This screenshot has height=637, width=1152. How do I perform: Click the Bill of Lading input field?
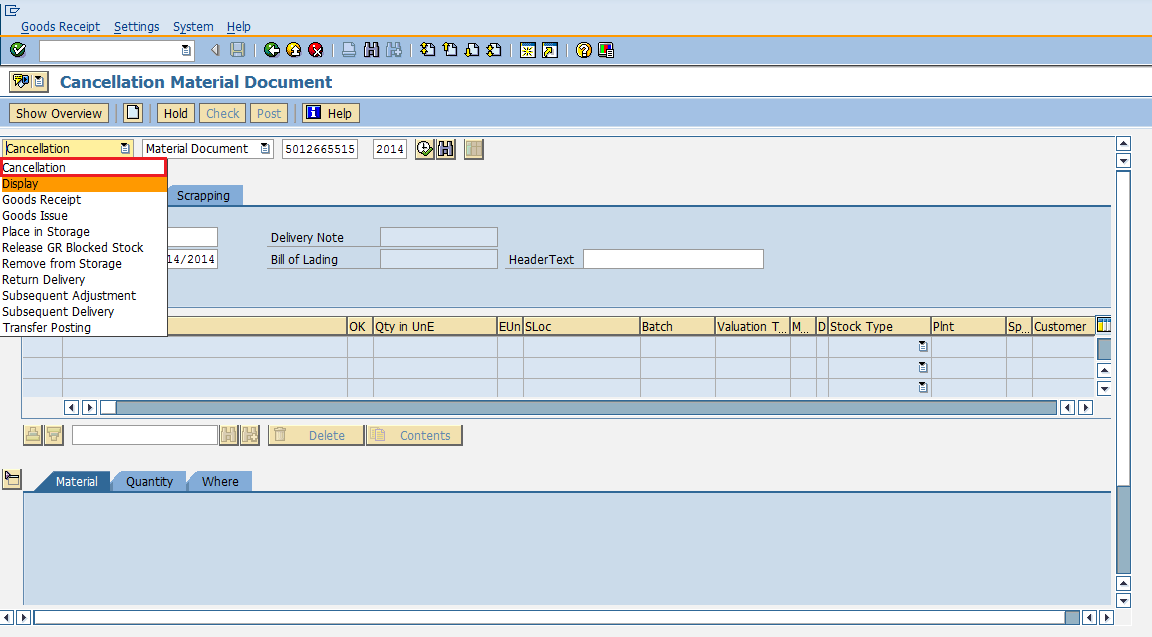pyautogui.click(x=439, y=259)
